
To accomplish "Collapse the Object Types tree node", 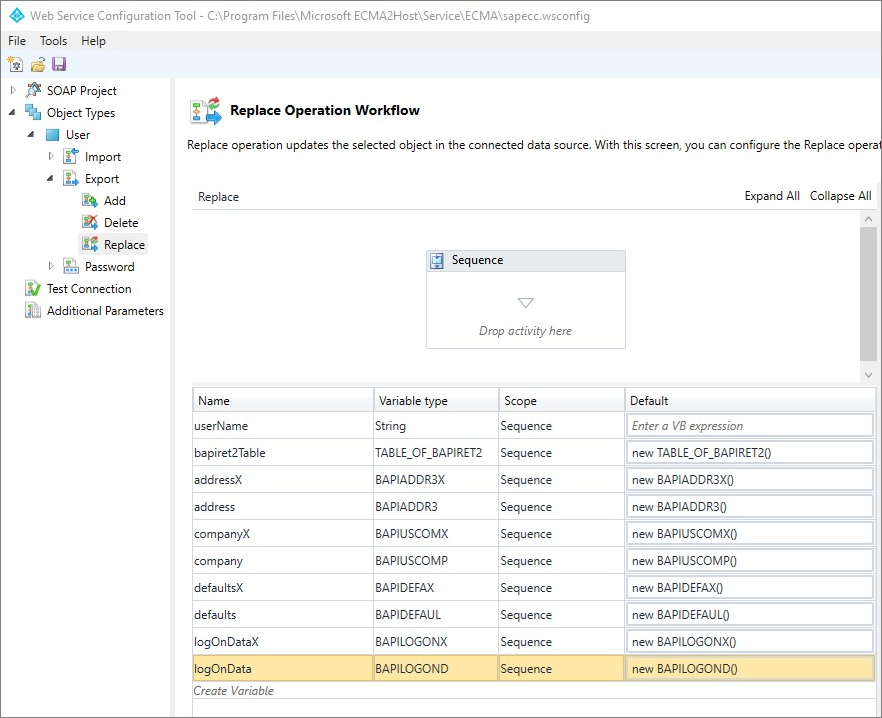I will point(13,113).
